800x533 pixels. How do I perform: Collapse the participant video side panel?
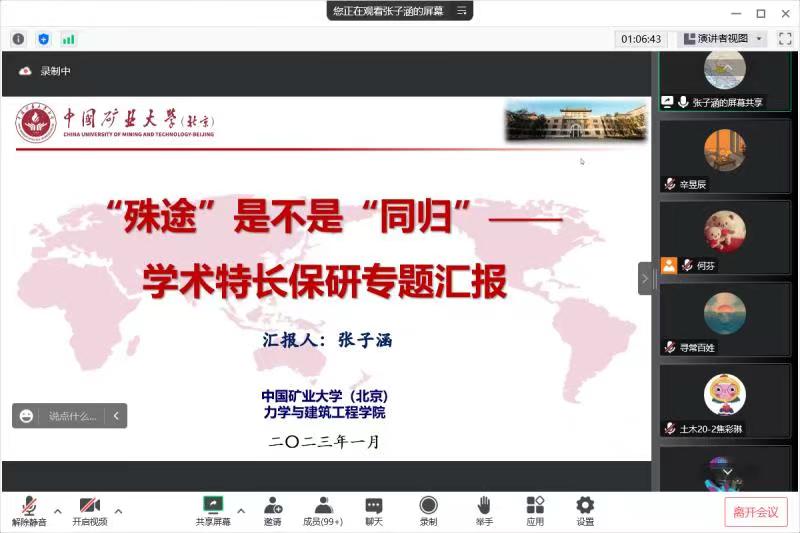[x=645, y=278]
